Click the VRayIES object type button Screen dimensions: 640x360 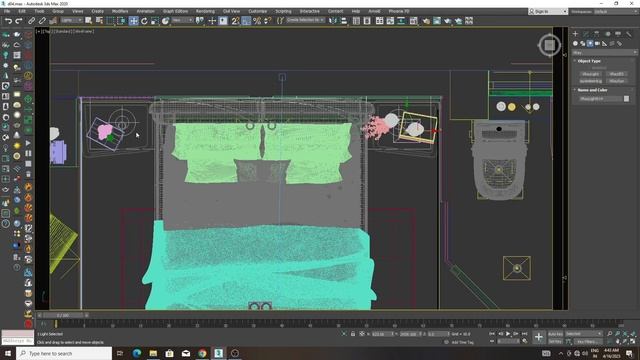(616, 74)
